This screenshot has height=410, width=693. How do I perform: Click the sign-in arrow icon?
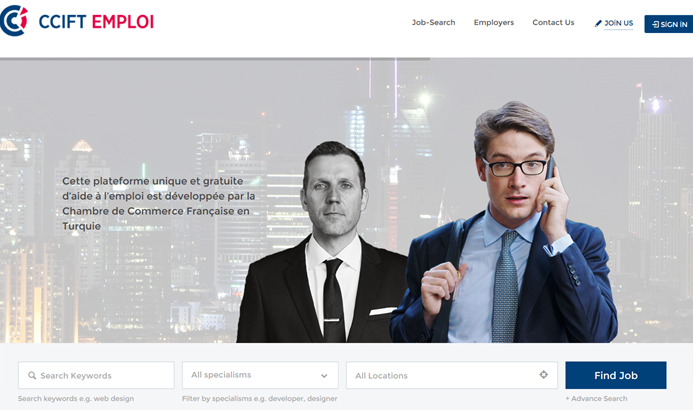(x=655, y=24)
